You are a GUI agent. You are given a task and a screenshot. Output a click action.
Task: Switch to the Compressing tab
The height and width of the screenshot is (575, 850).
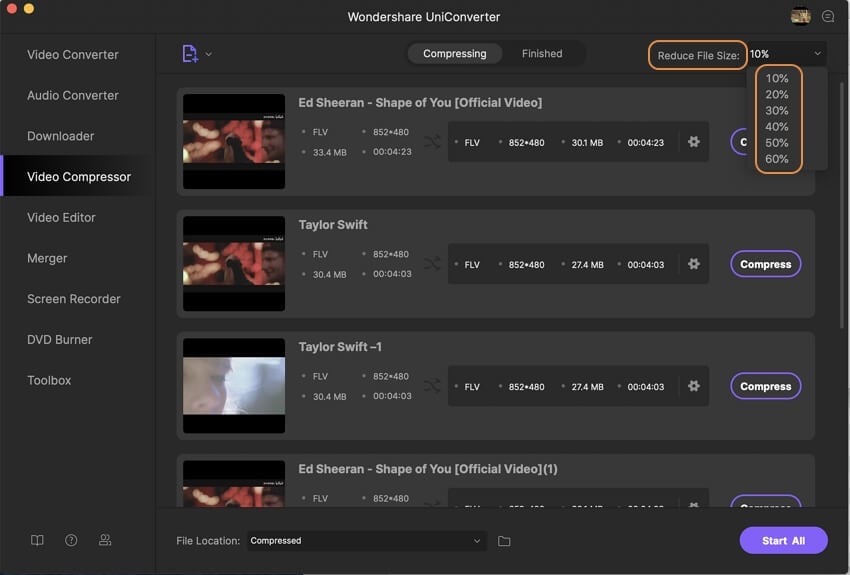(455, 54)
